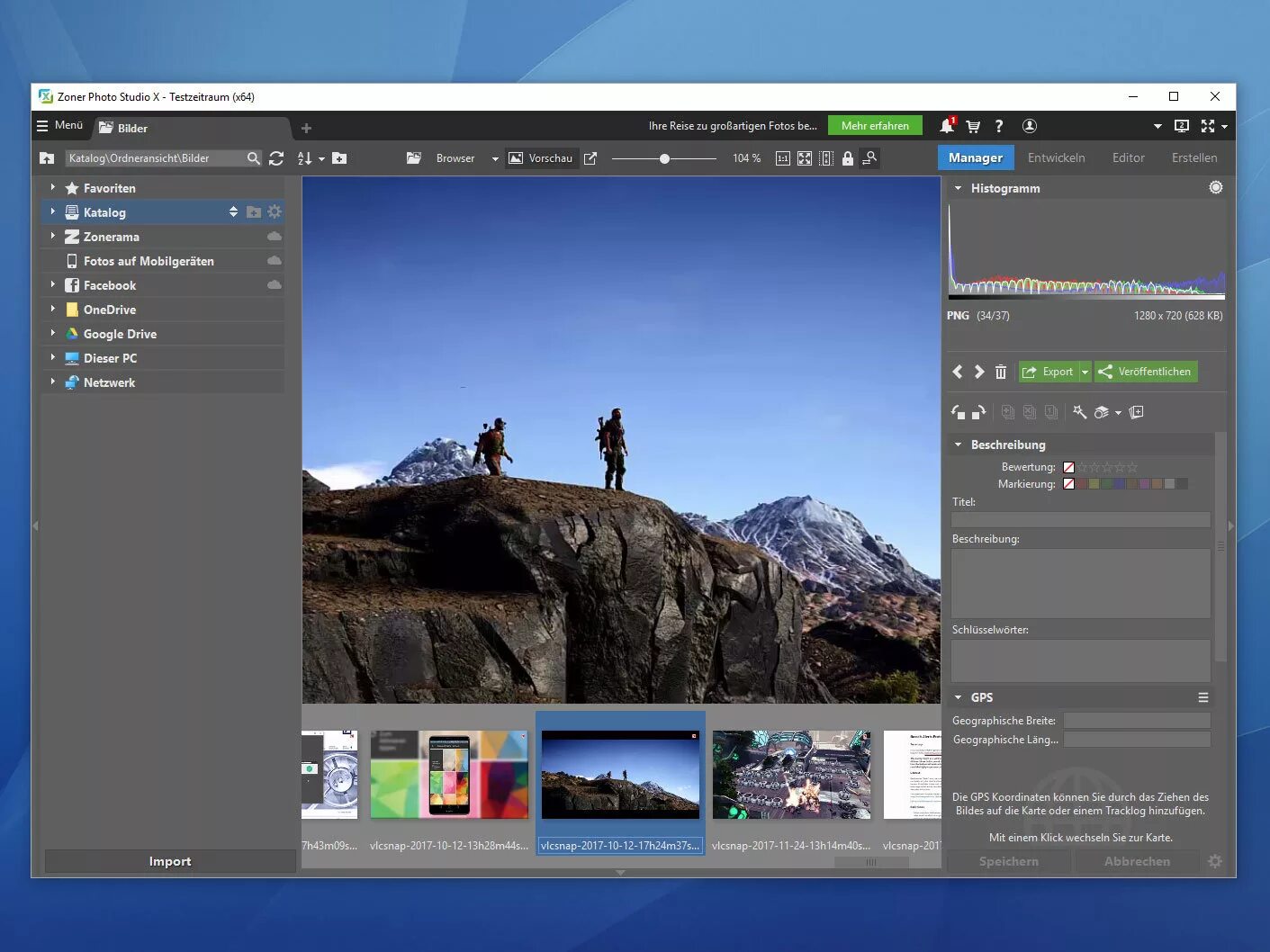The width and height of the screenshot is (1270, 952).
Task: Open the shopping cart icon
Action: pos(973,126)
